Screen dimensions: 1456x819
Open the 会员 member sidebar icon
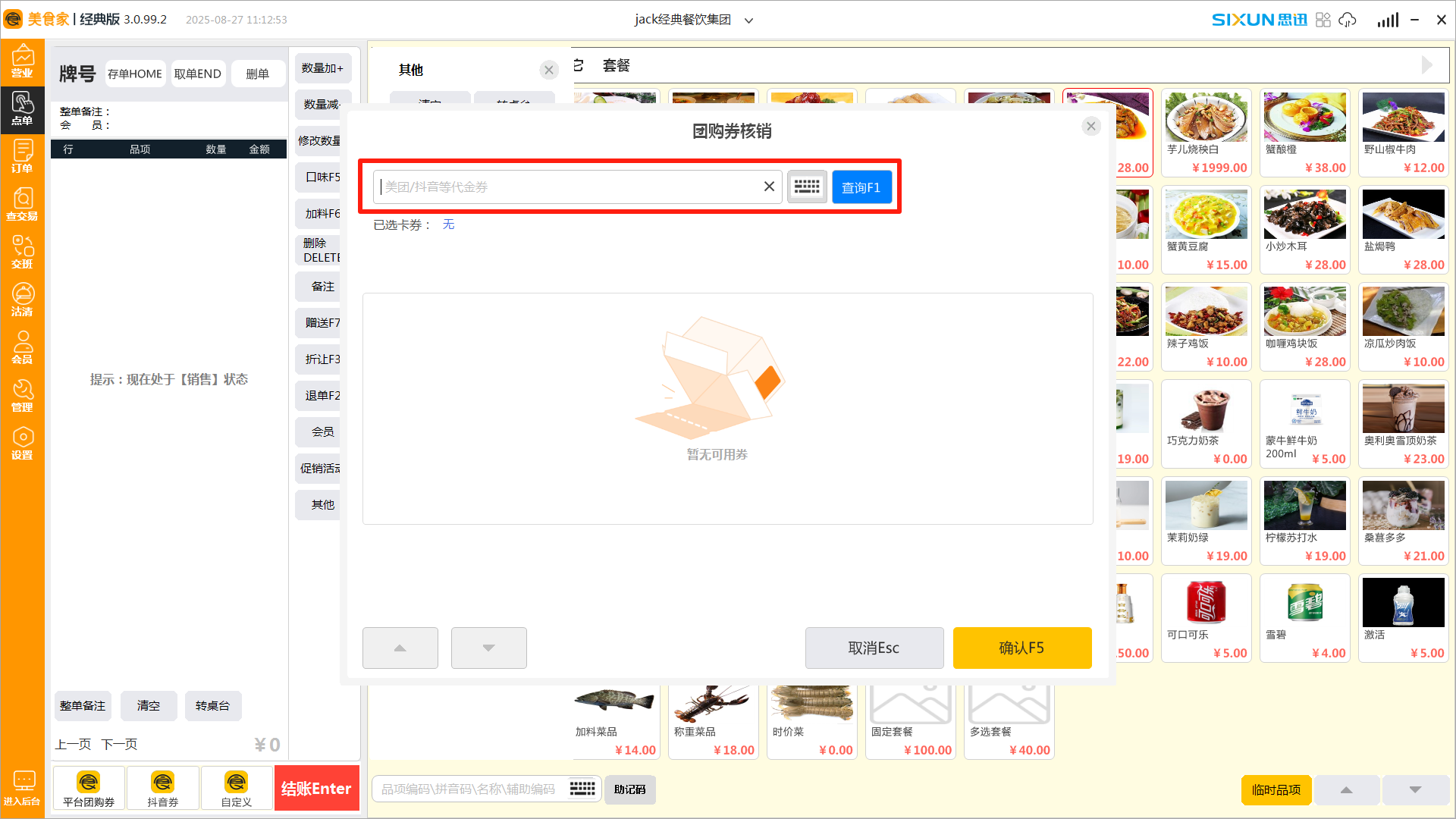[22, 348]
